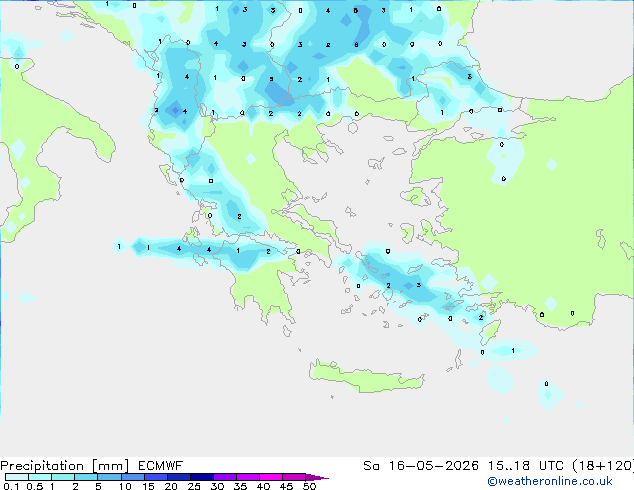The image size is (634, 490).
Task: Click the legend label '0.5'
Action: click(x=35, y=486)
